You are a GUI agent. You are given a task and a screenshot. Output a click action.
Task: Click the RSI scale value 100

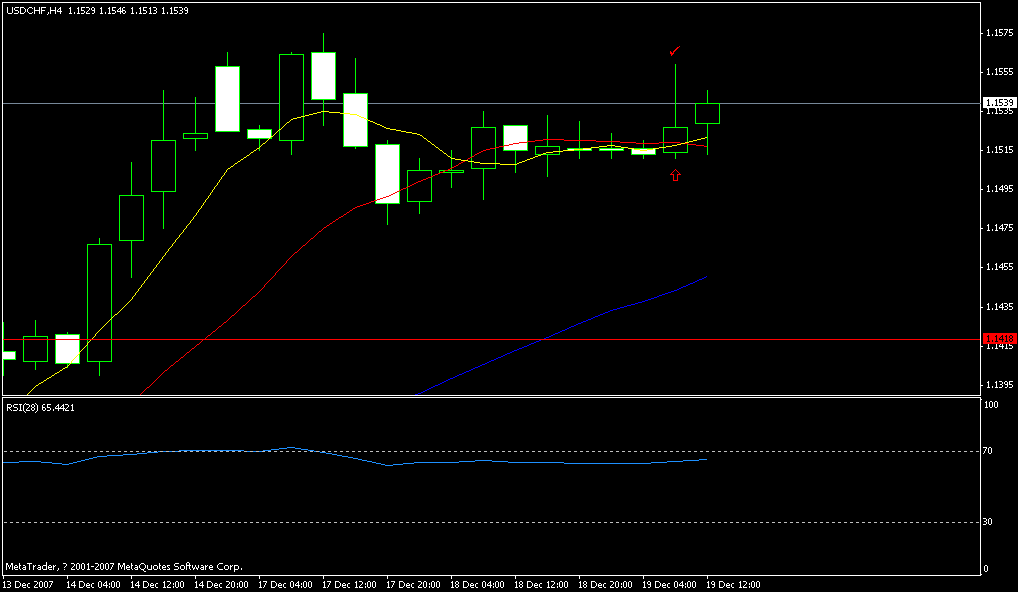click(x=991, y=404)
